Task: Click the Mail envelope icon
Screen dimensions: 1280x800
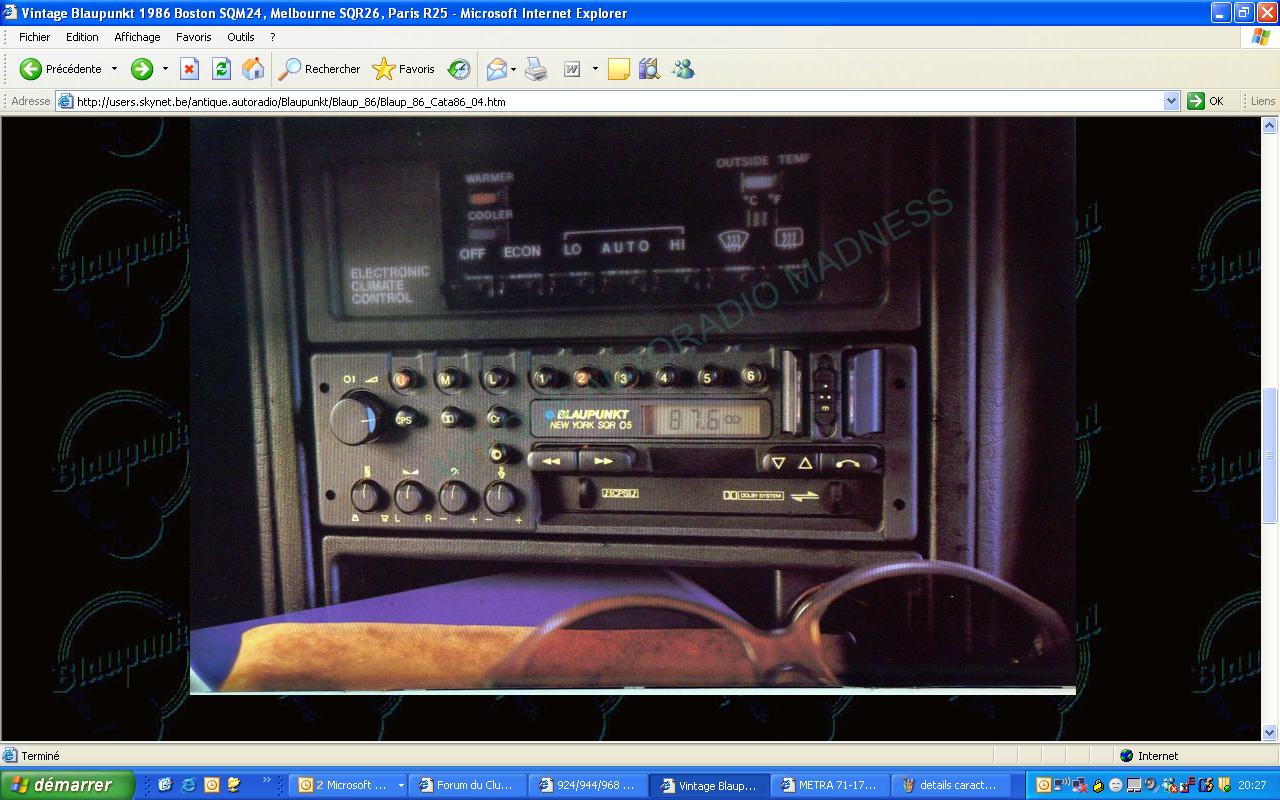Action: coord(496,69)
